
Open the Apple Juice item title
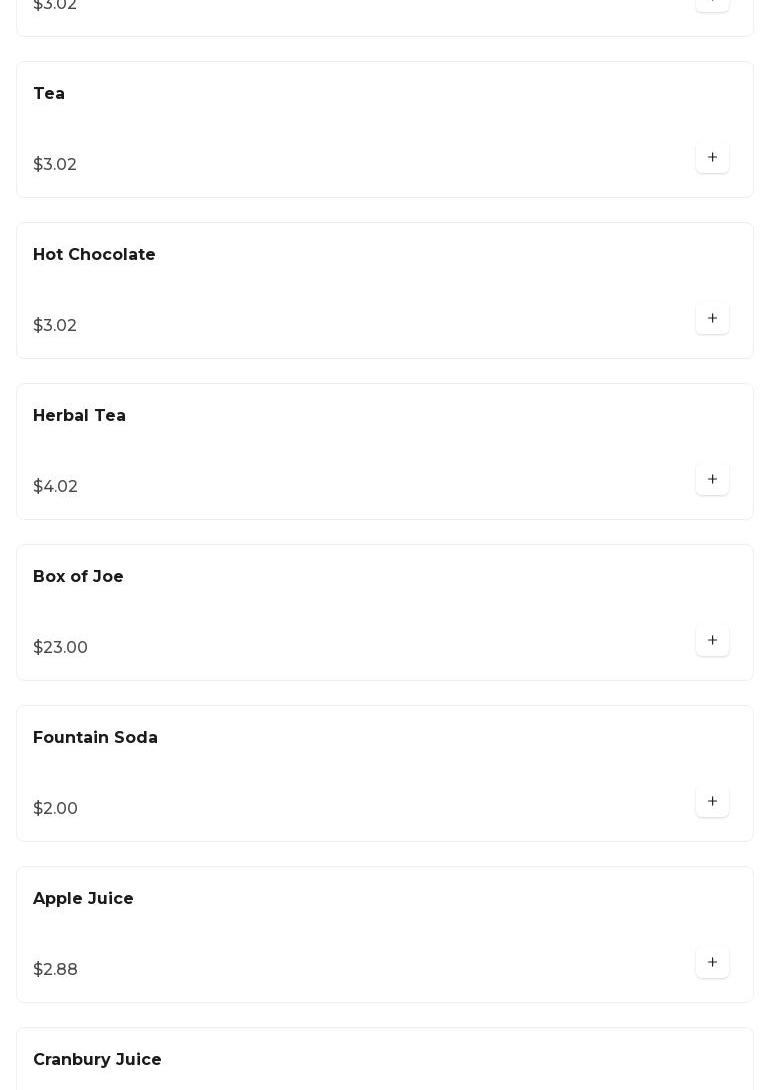point(83,898)
